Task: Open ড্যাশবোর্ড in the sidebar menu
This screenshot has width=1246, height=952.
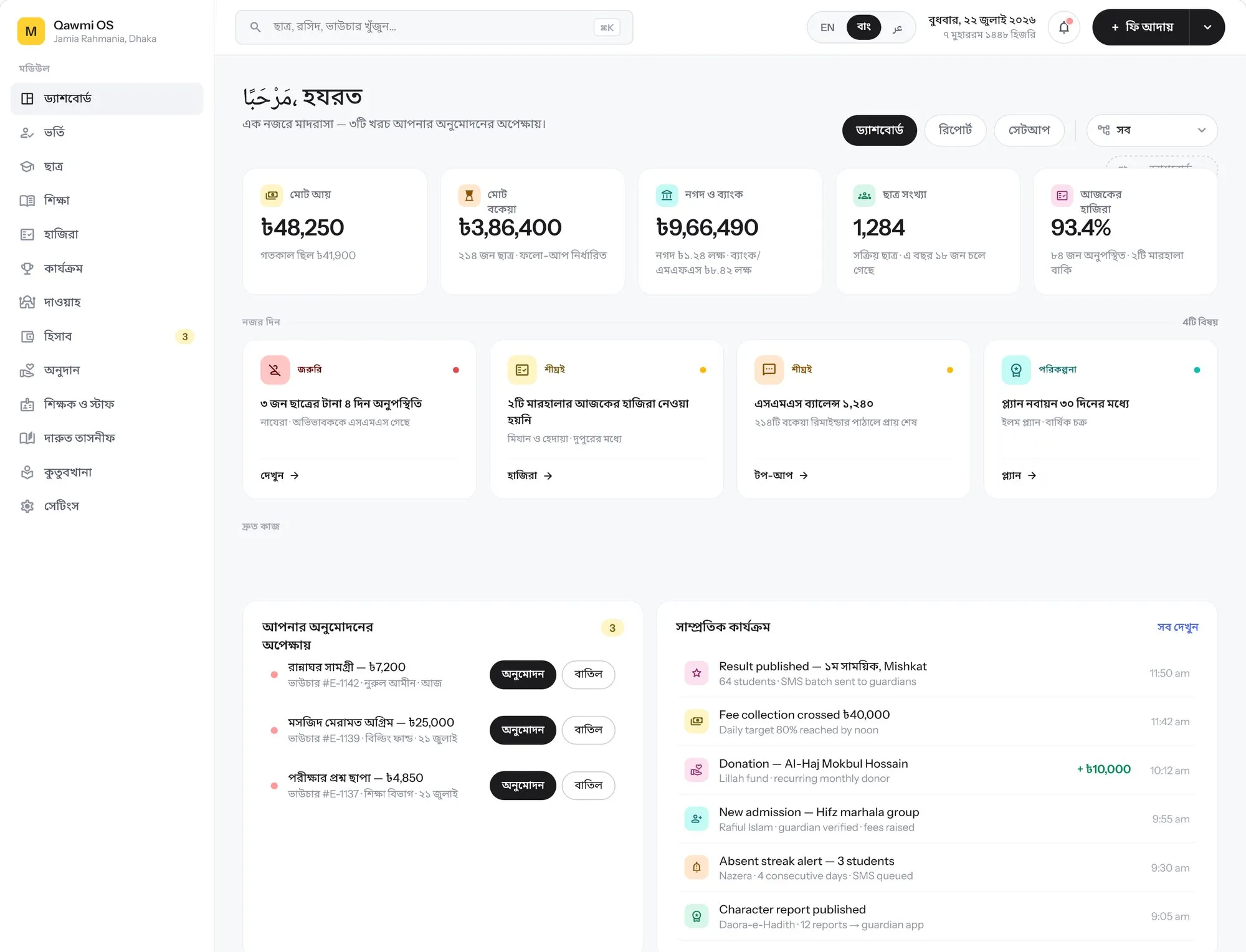Action: point(107,98)
